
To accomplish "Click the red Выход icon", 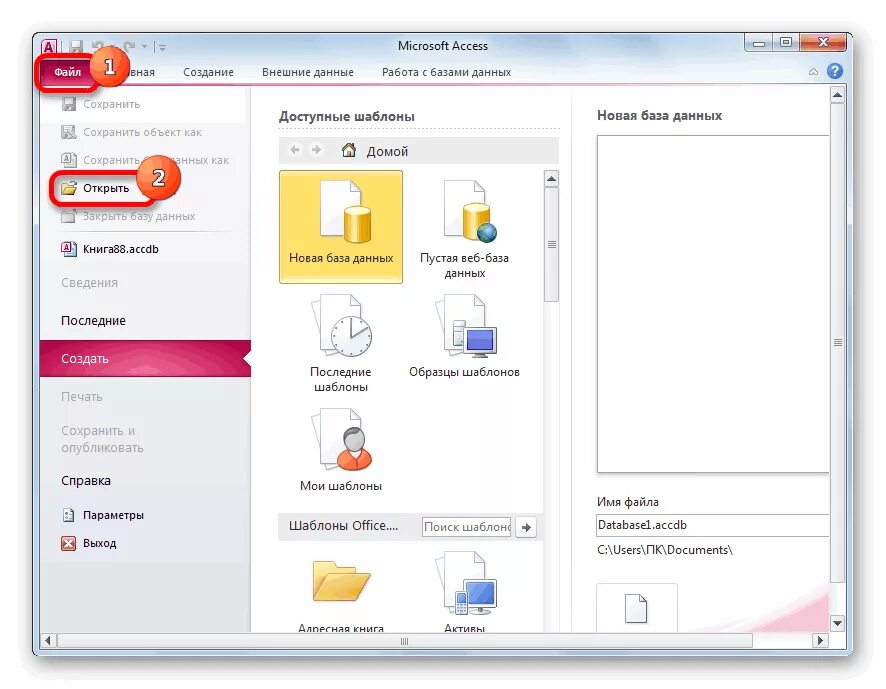I will [68, 544].
